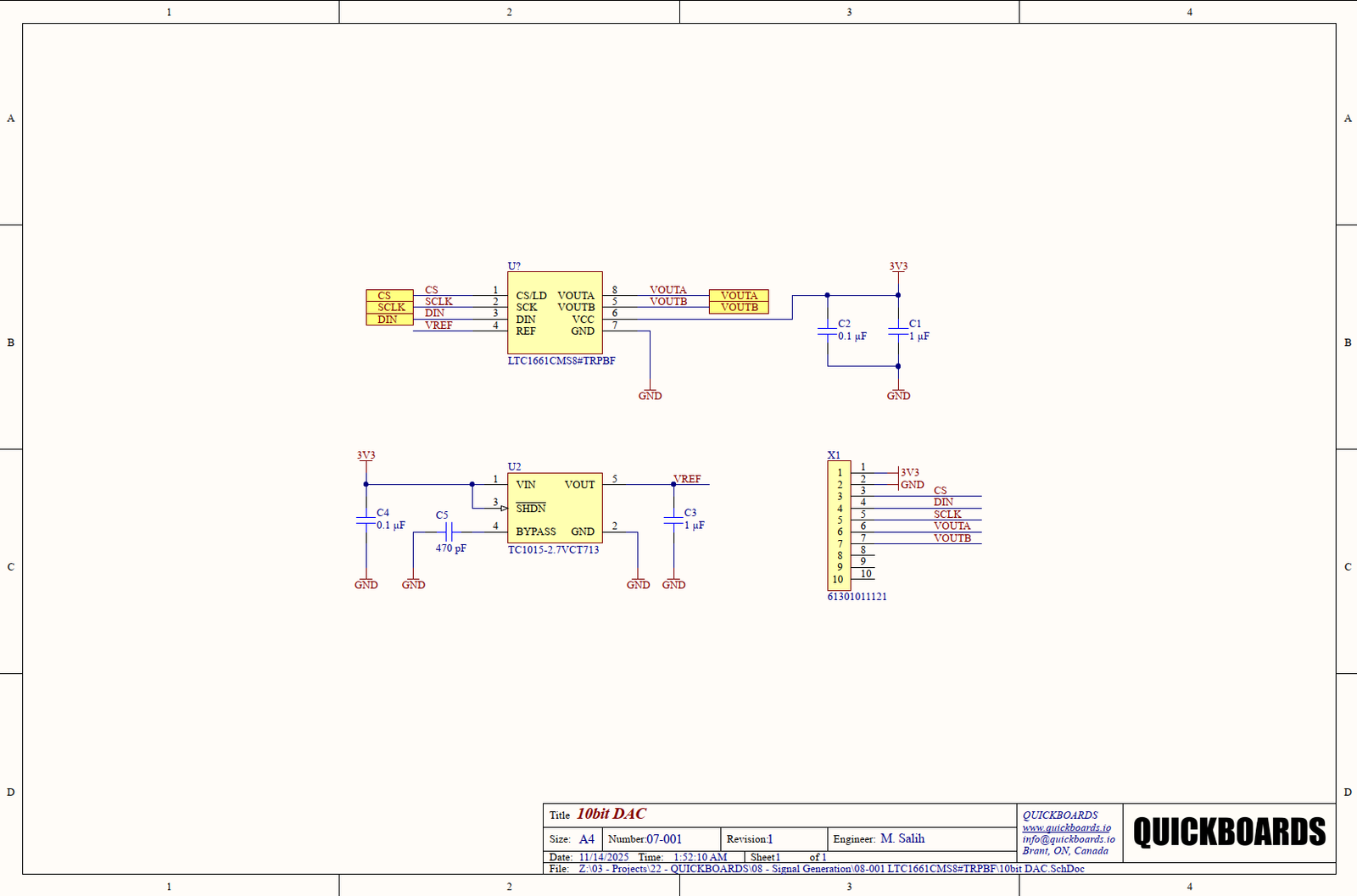
Task: Select the TC1015-2.7VCT713 regulator U2 body
Action: (x=555, y=508)
